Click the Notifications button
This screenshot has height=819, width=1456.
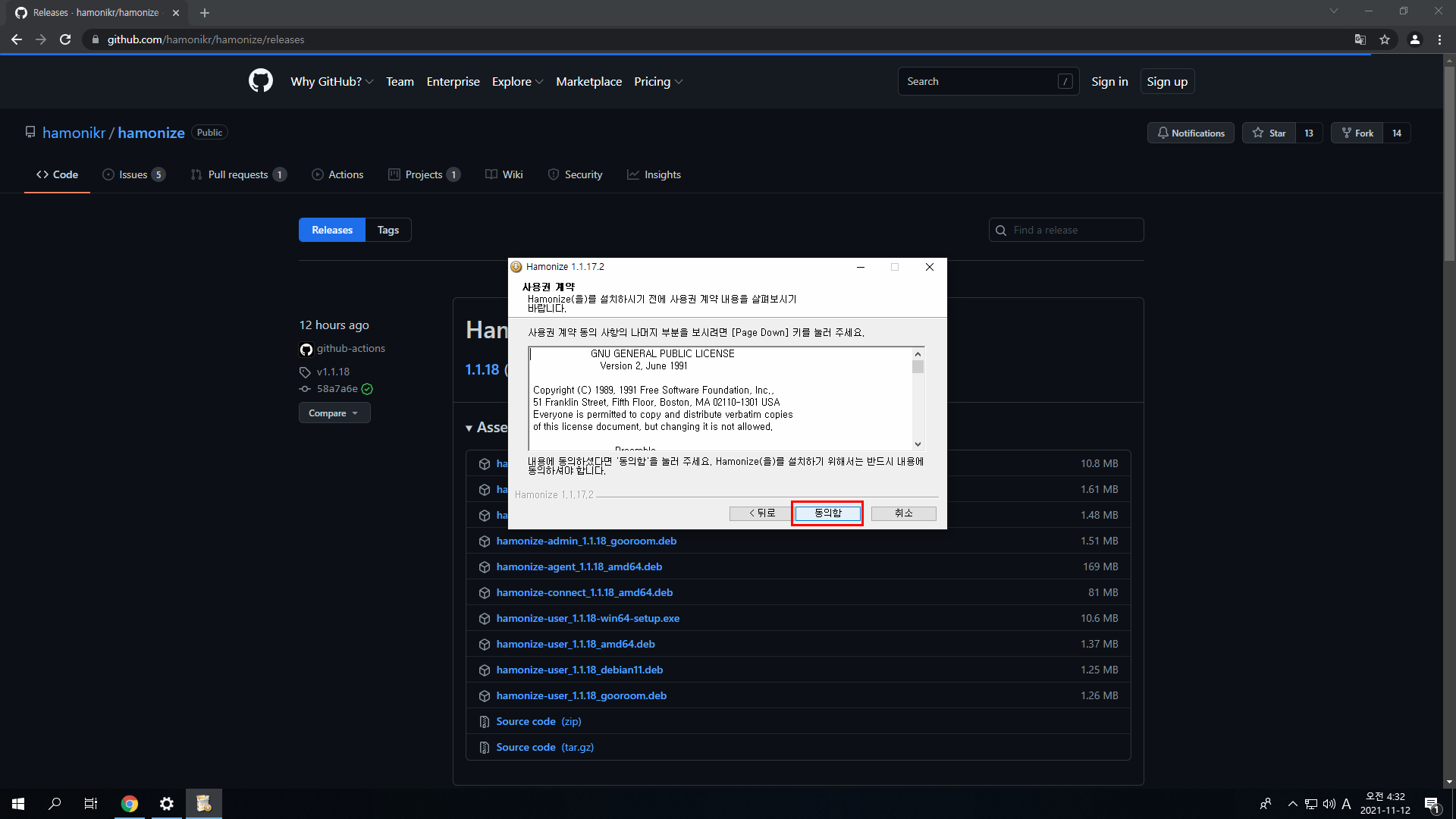(1191, 133)
